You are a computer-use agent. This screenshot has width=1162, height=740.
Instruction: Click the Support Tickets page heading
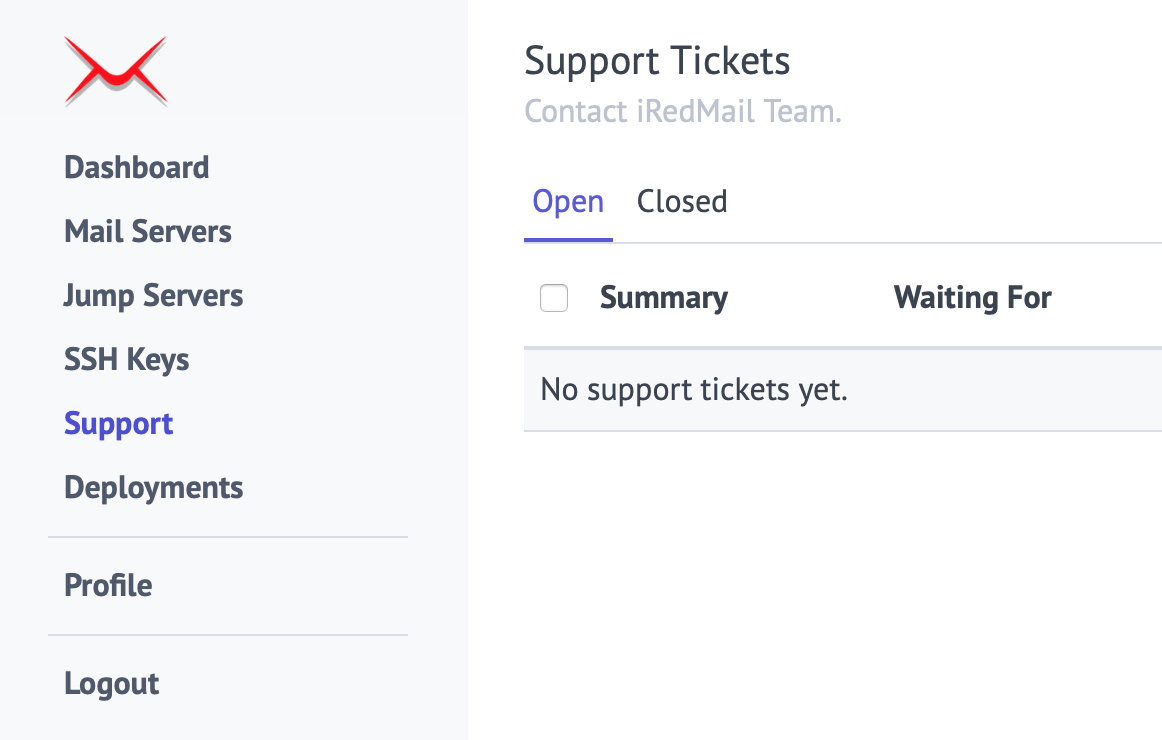(657, 61)
